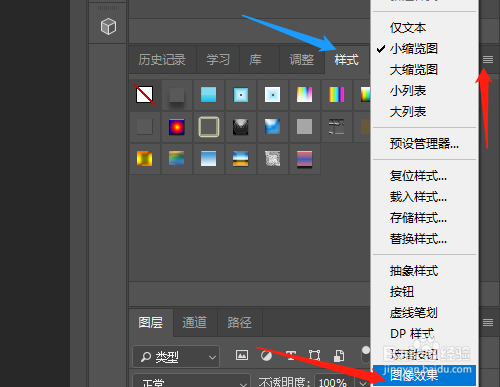This screenshot has width=500, height=387.
Task: Load the 虚线笔划 style set
Action: click(x=424, y=313)
